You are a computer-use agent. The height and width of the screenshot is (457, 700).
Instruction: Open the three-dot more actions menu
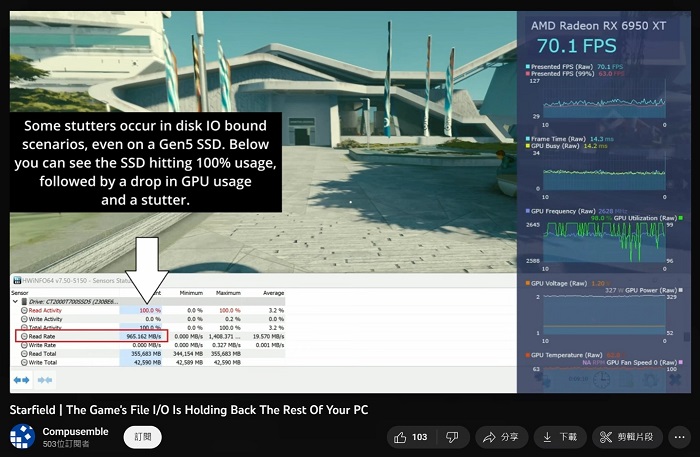click(679, 437)
